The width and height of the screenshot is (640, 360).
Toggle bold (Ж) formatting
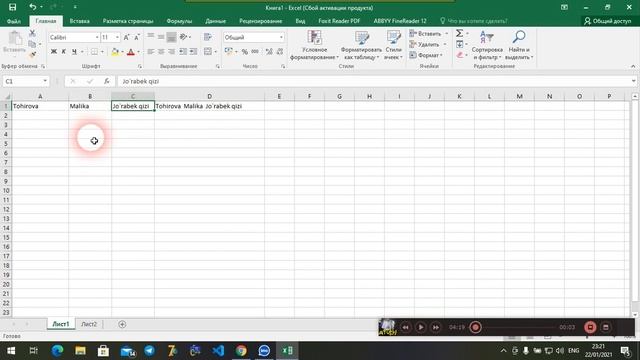coord(53,51)
